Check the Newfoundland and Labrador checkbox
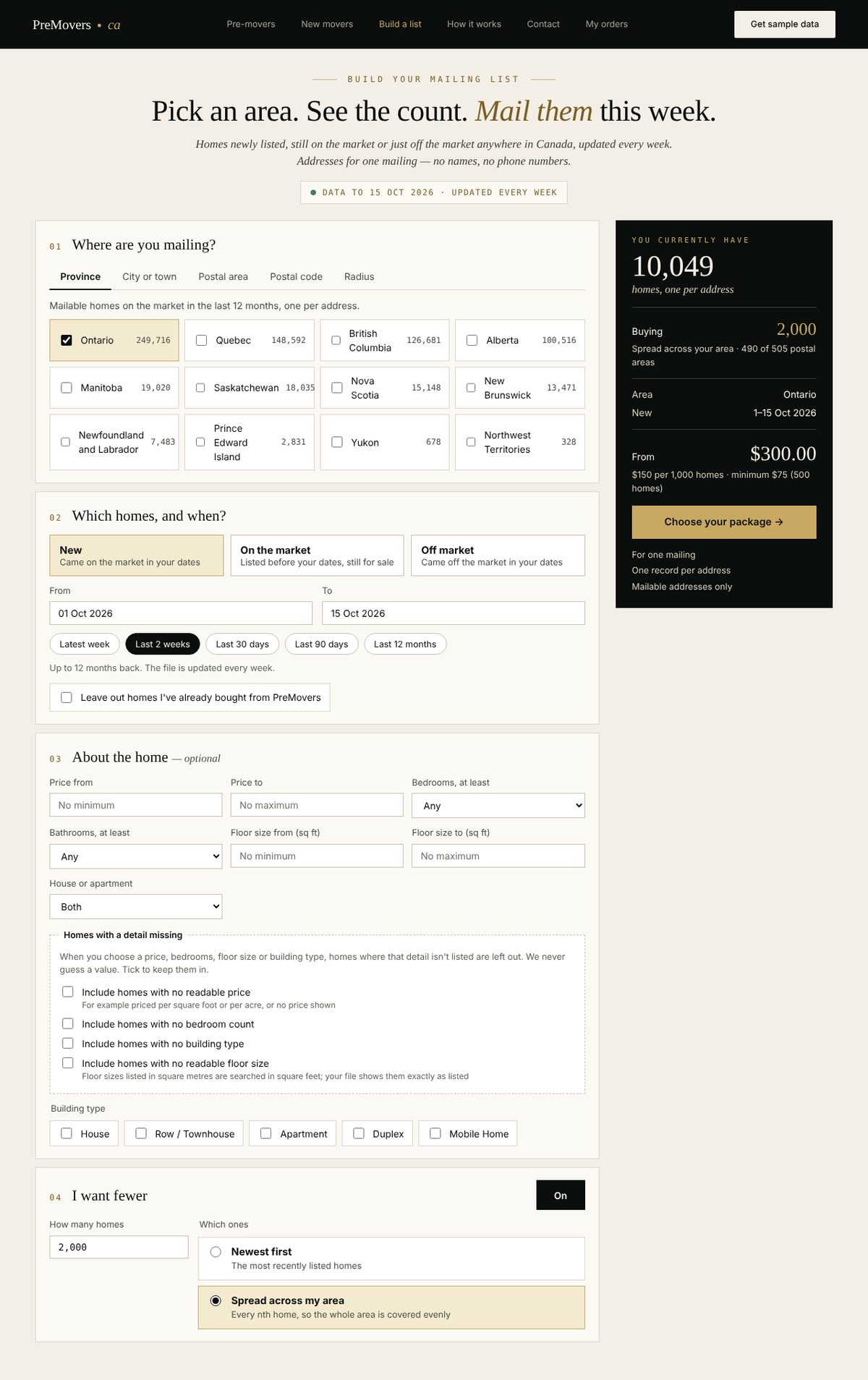The width and height of the screenshot is (868, 1380). coord(65,442)
